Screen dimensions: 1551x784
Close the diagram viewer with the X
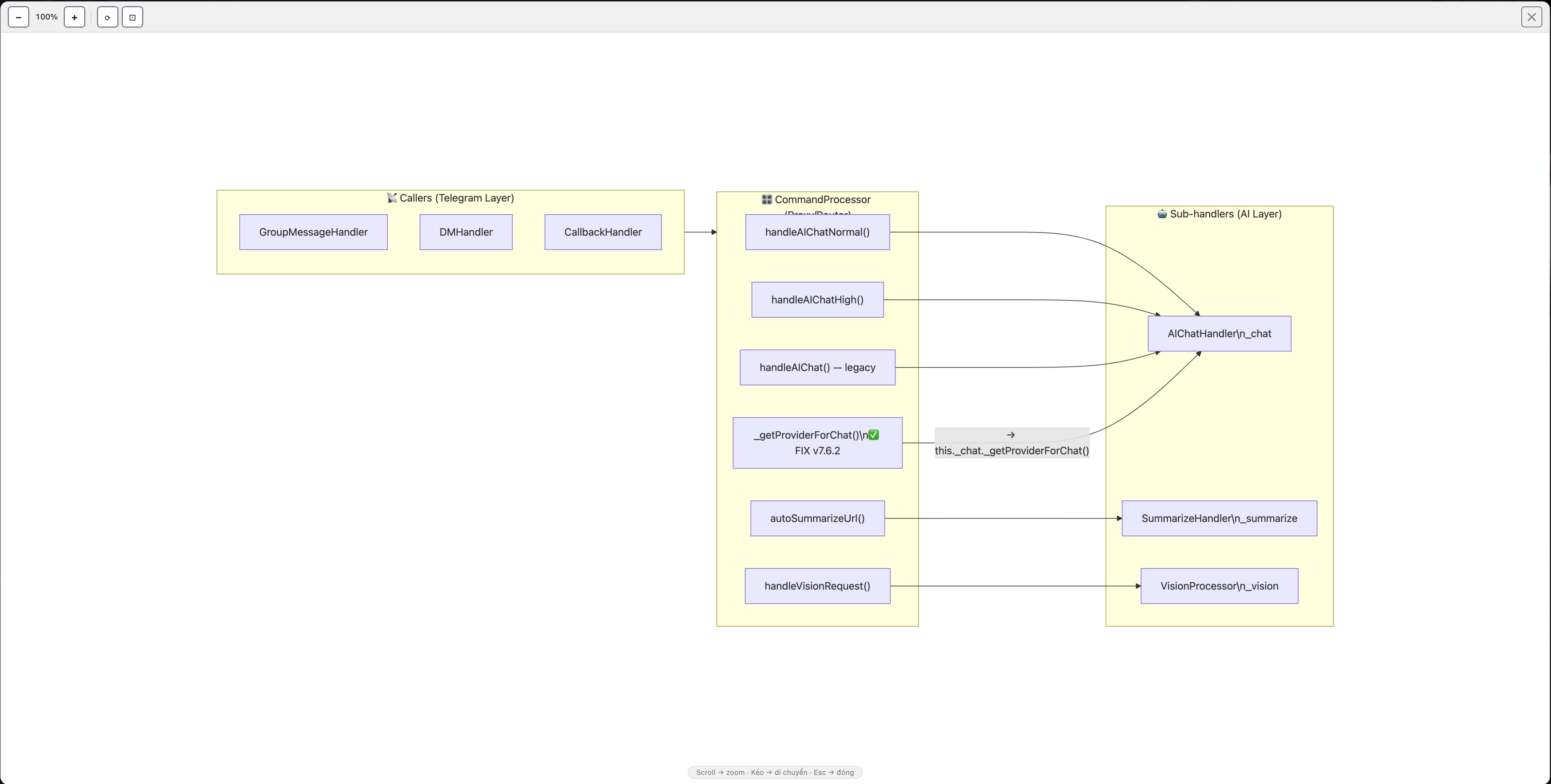1531,17
